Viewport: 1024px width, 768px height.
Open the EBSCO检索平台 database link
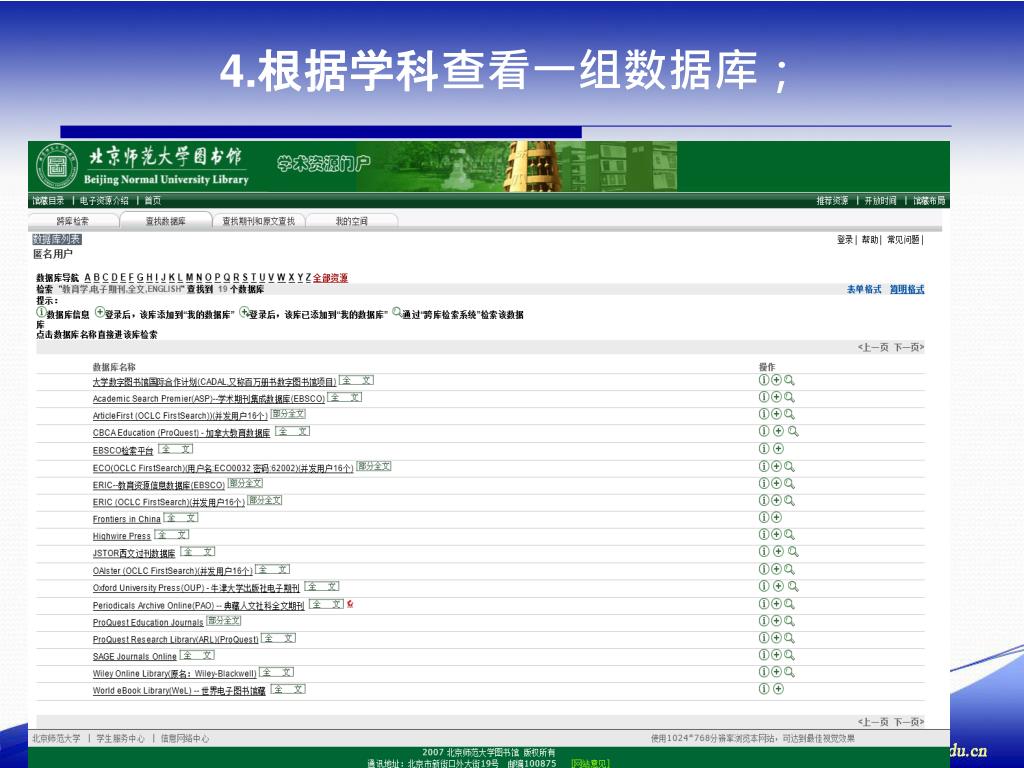pyautogui.click(x=123, y=450)
